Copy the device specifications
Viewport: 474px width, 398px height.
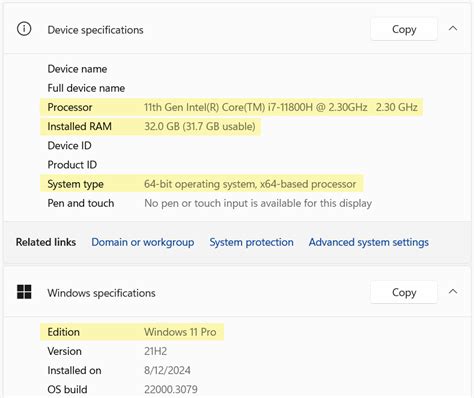[404, 29]
